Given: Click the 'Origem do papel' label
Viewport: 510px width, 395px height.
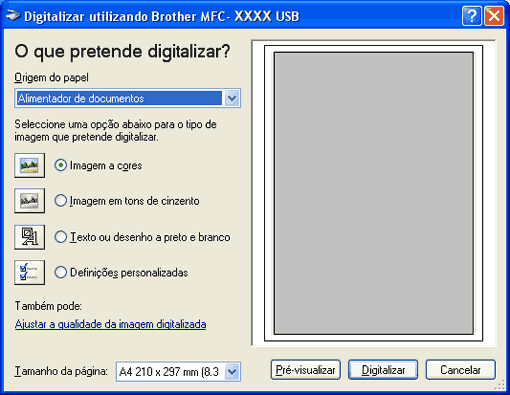Looking at the screenshot, I should [52, 77].
